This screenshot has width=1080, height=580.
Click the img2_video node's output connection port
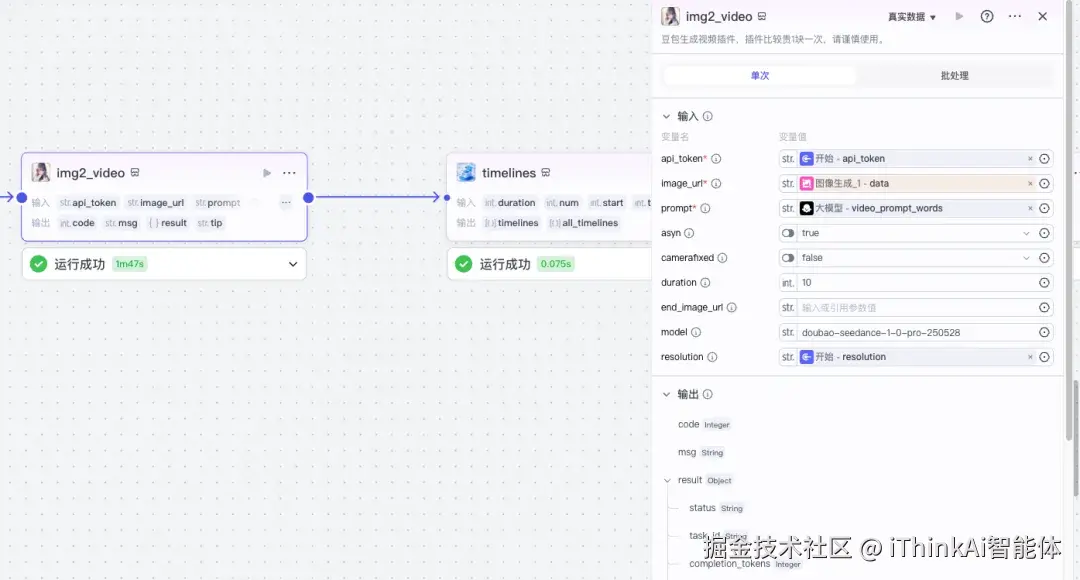tap(309, 198)
